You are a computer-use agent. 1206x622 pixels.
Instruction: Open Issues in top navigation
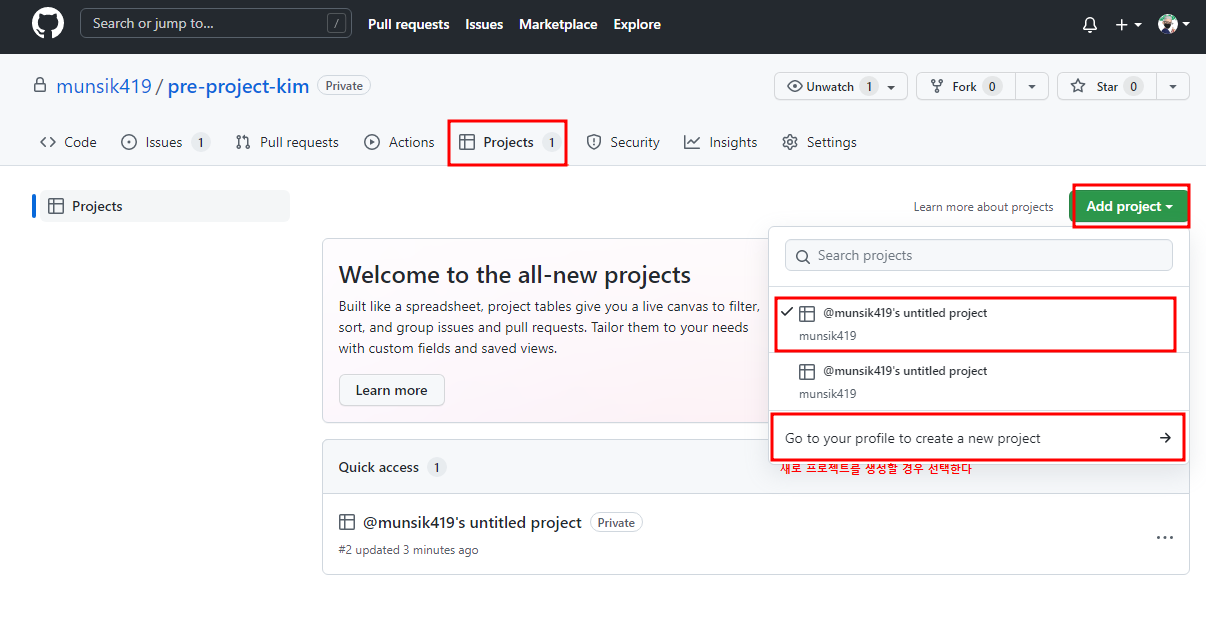pos(484,24)
